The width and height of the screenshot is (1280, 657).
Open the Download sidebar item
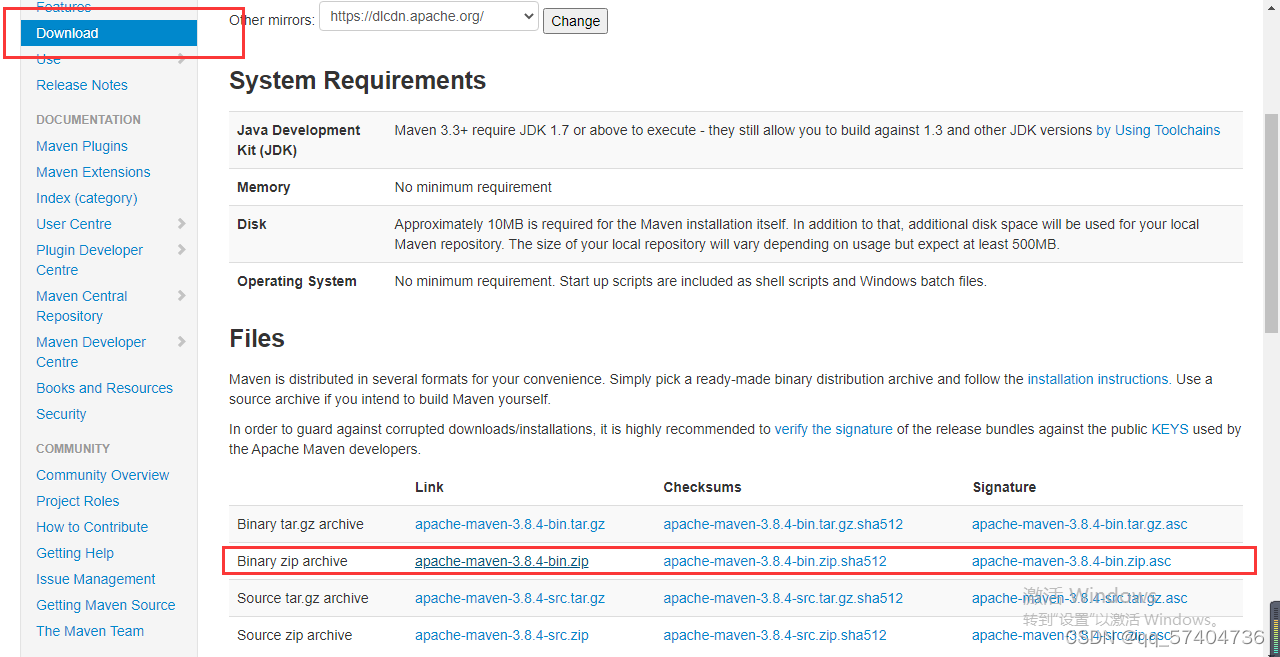tap(109, 33)
